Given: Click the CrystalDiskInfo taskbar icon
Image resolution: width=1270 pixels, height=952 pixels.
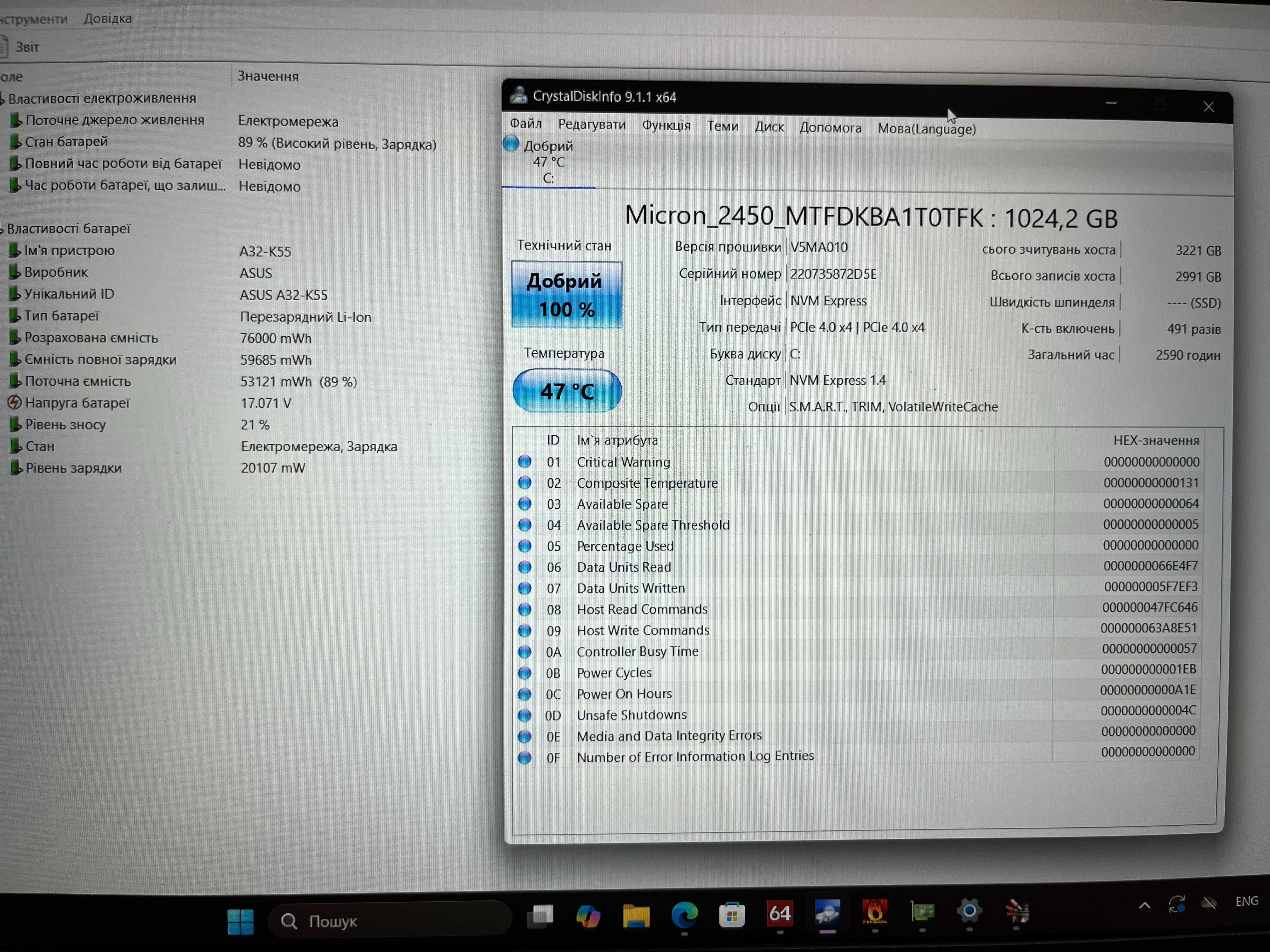Looking at the screenshot, I should 827,912.
